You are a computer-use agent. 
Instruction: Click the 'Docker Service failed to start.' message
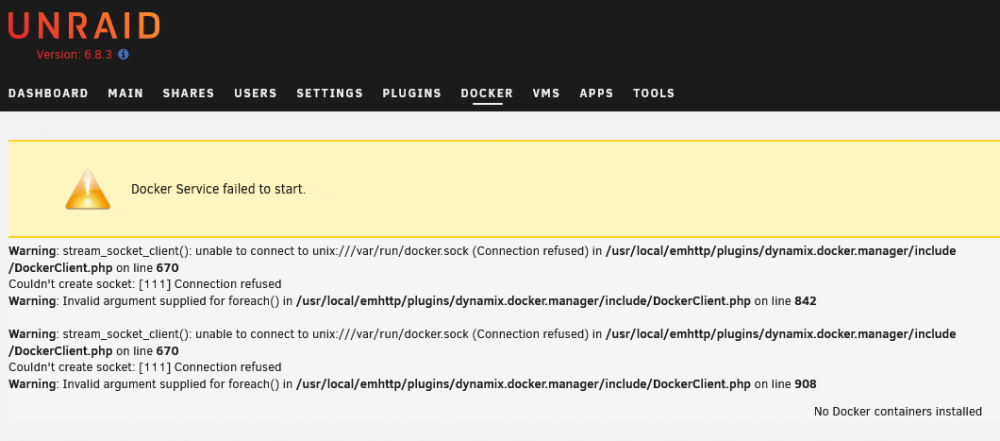219,190
